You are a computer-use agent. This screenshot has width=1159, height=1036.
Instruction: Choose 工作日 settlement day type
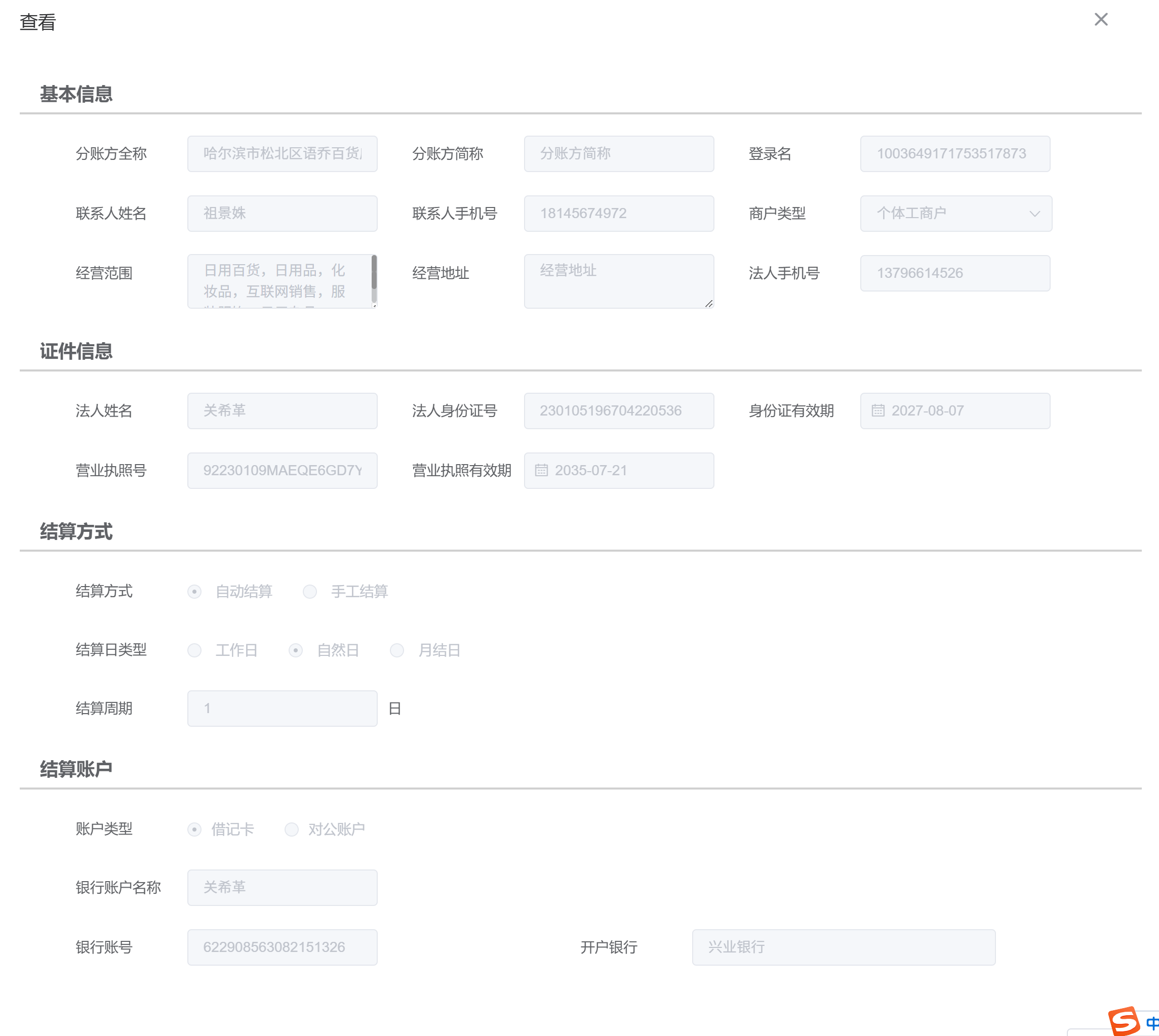(x=195, y=650)
